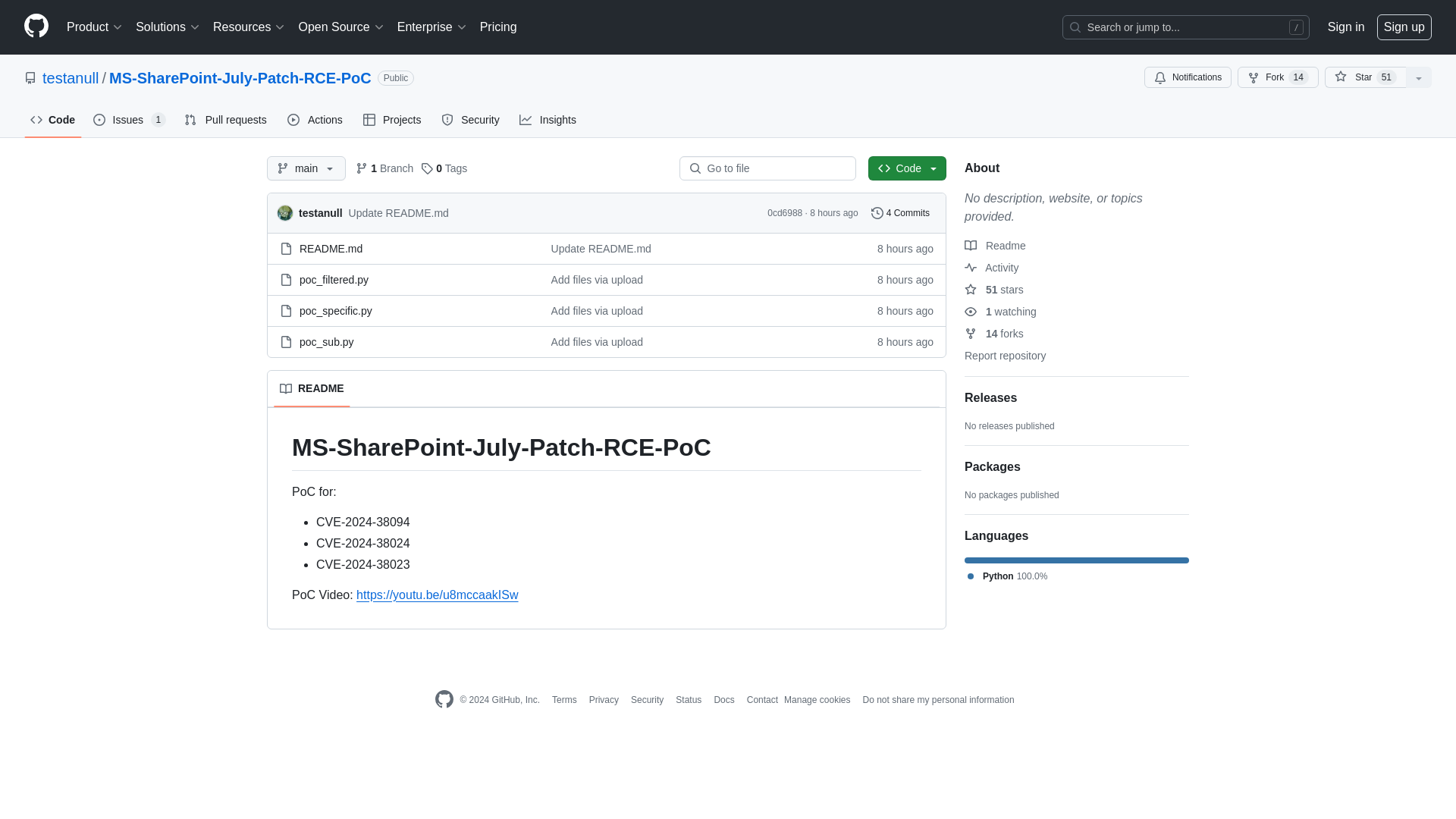Screen dimensions: 1456x819
Task: Open the 4 Commits history link
Action: (x=900, y=213)
